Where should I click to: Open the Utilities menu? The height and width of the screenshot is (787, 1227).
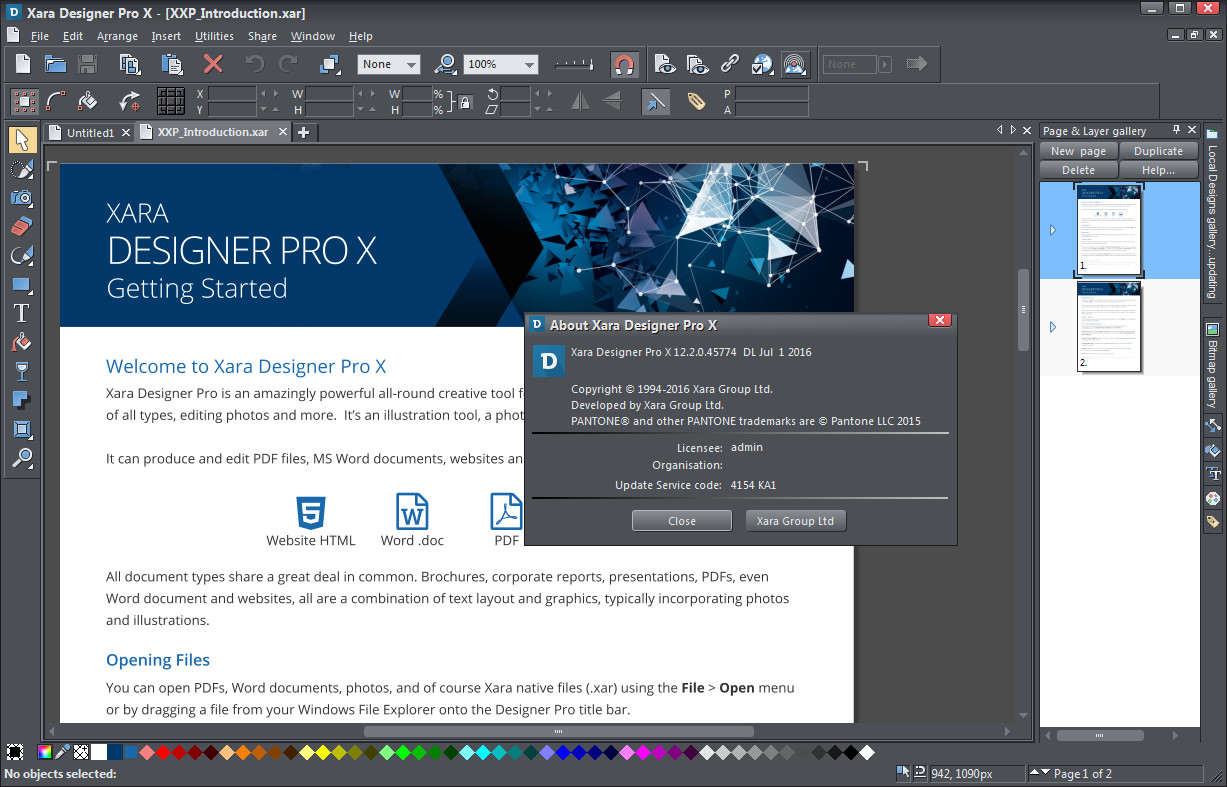click(214, 36)
